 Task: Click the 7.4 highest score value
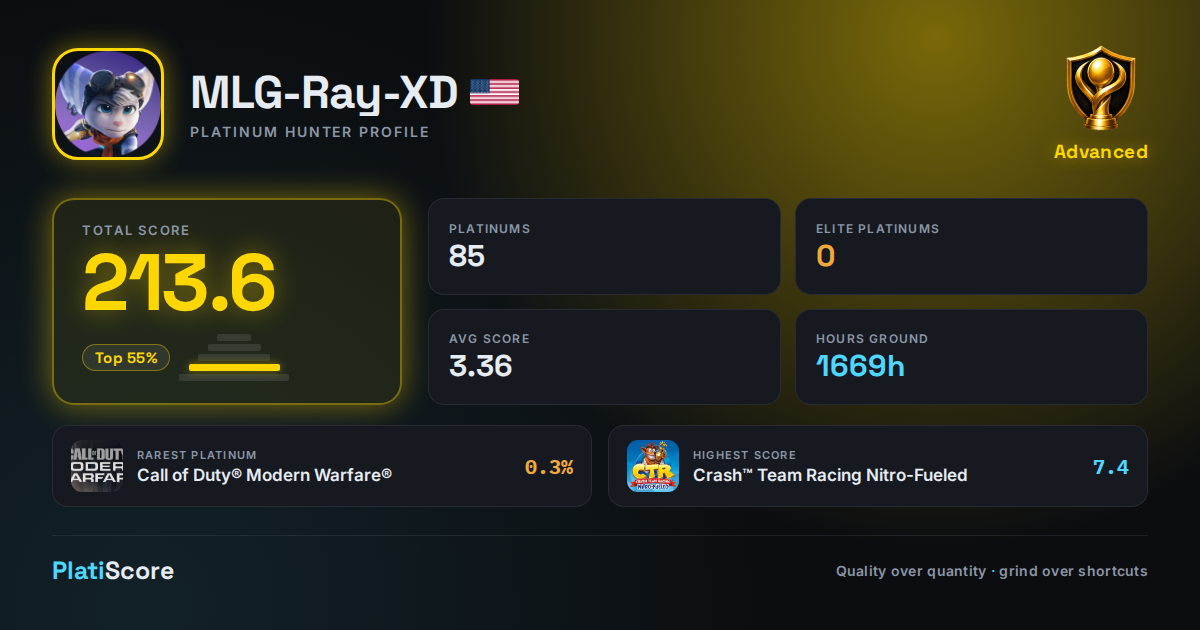point(1111,467)
